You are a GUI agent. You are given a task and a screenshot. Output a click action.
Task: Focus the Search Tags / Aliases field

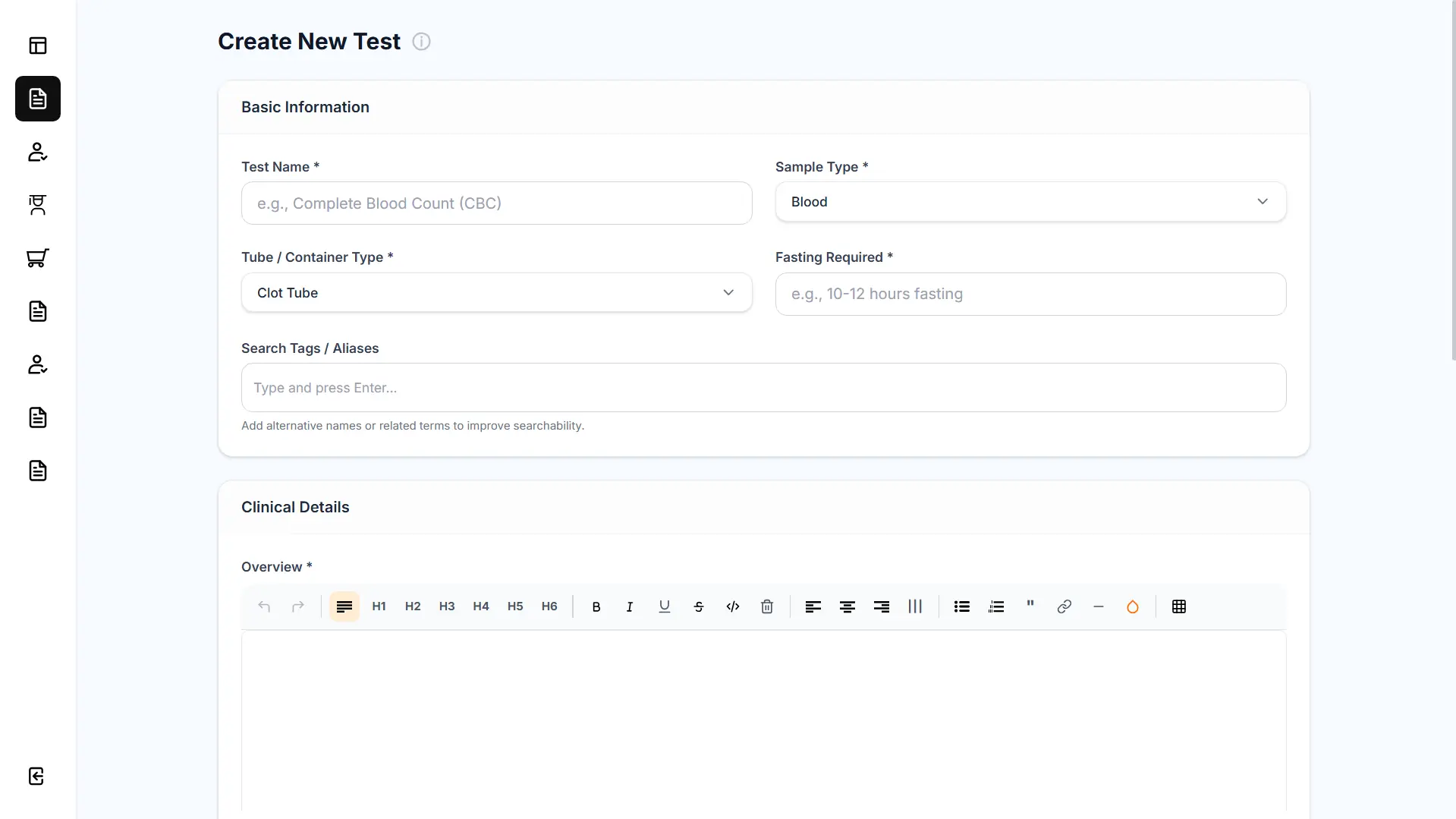763,388
